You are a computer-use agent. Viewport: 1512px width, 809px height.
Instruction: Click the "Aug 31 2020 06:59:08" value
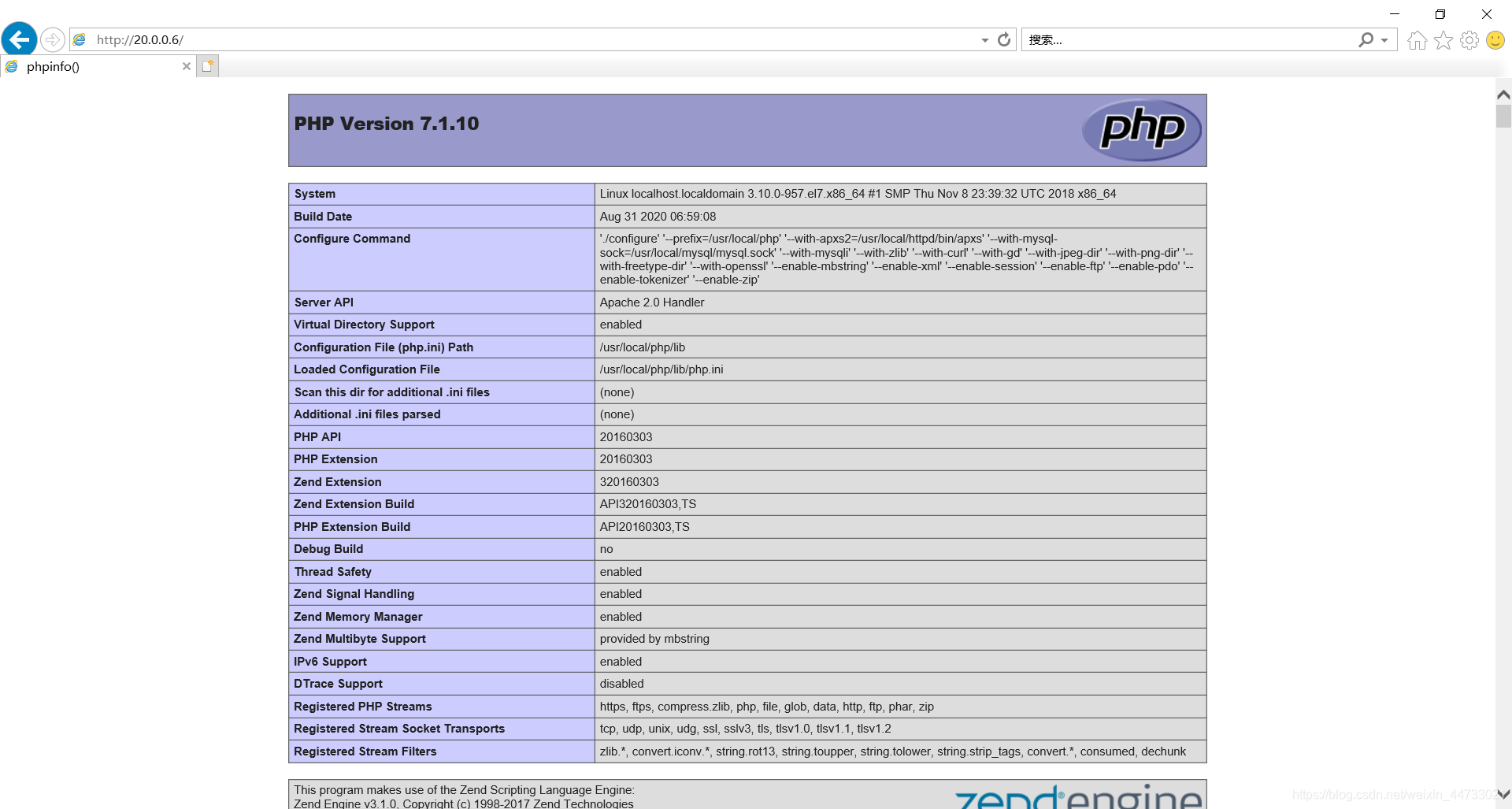click(658, 217)
